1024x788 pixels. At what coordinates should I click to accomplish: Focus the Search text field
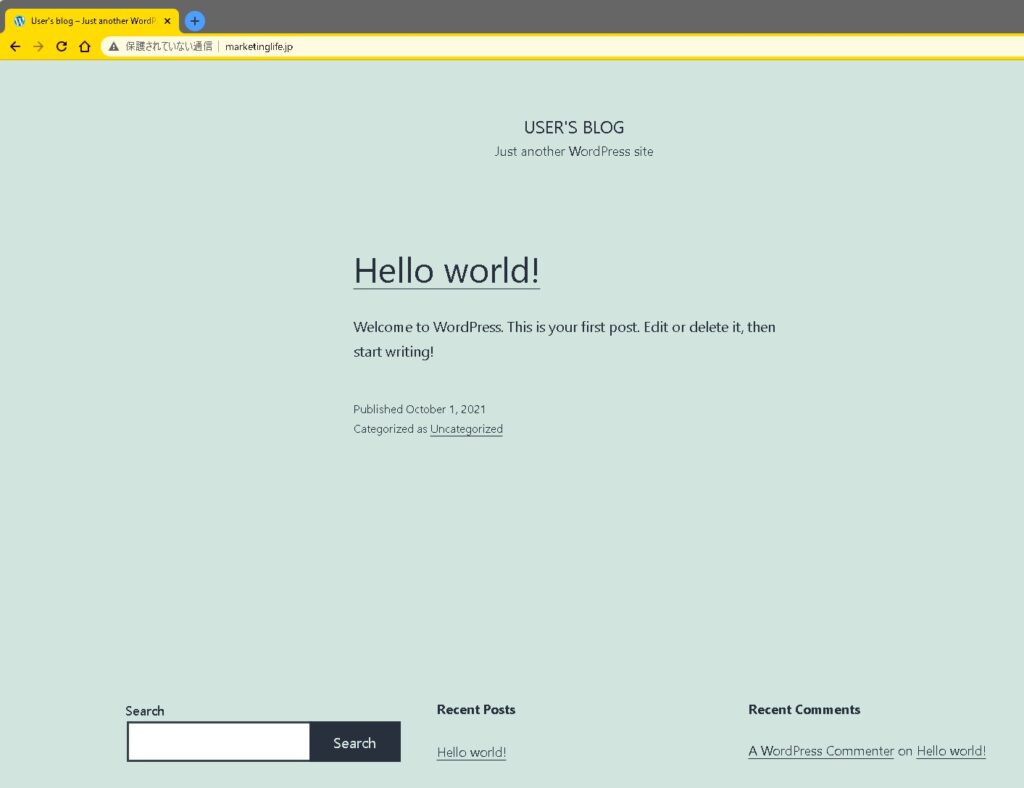pos(219,742)
